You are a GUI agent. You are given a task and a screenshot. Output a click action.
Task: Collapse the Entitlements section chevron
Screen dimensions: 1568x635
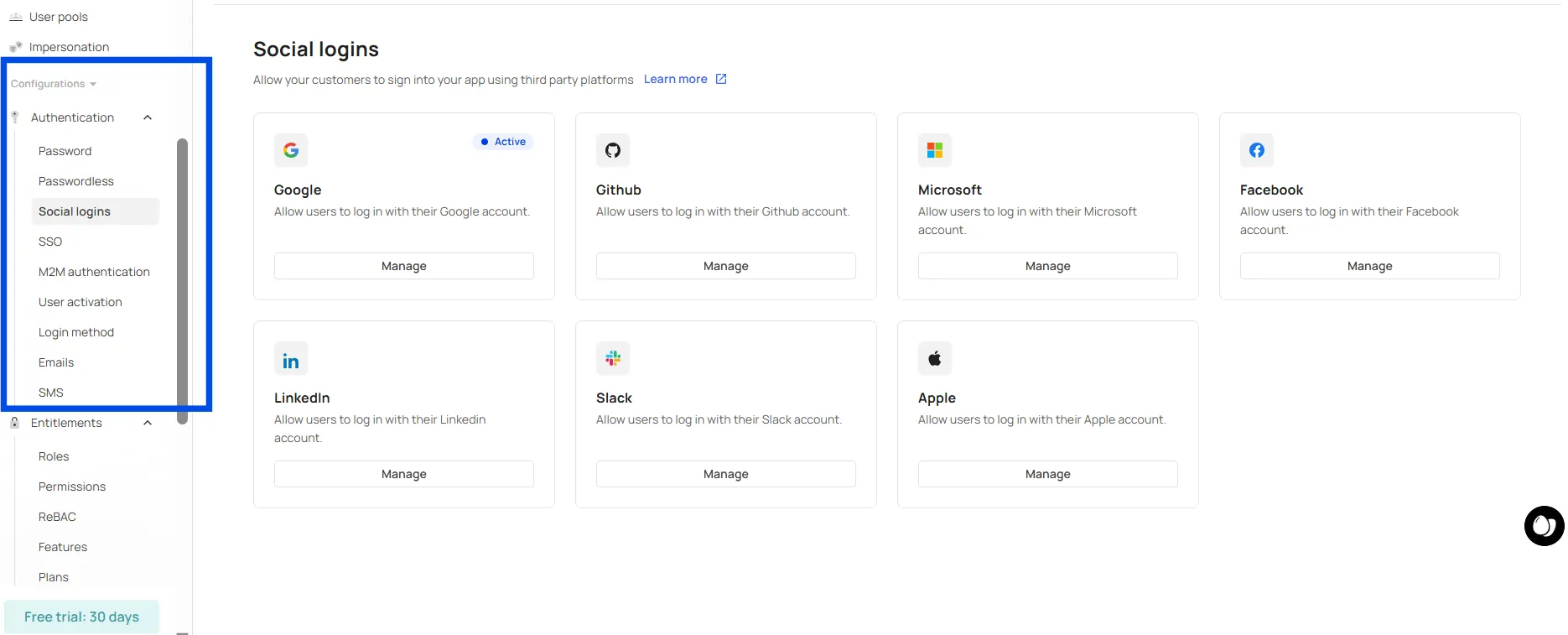click(x=148, y=423)
